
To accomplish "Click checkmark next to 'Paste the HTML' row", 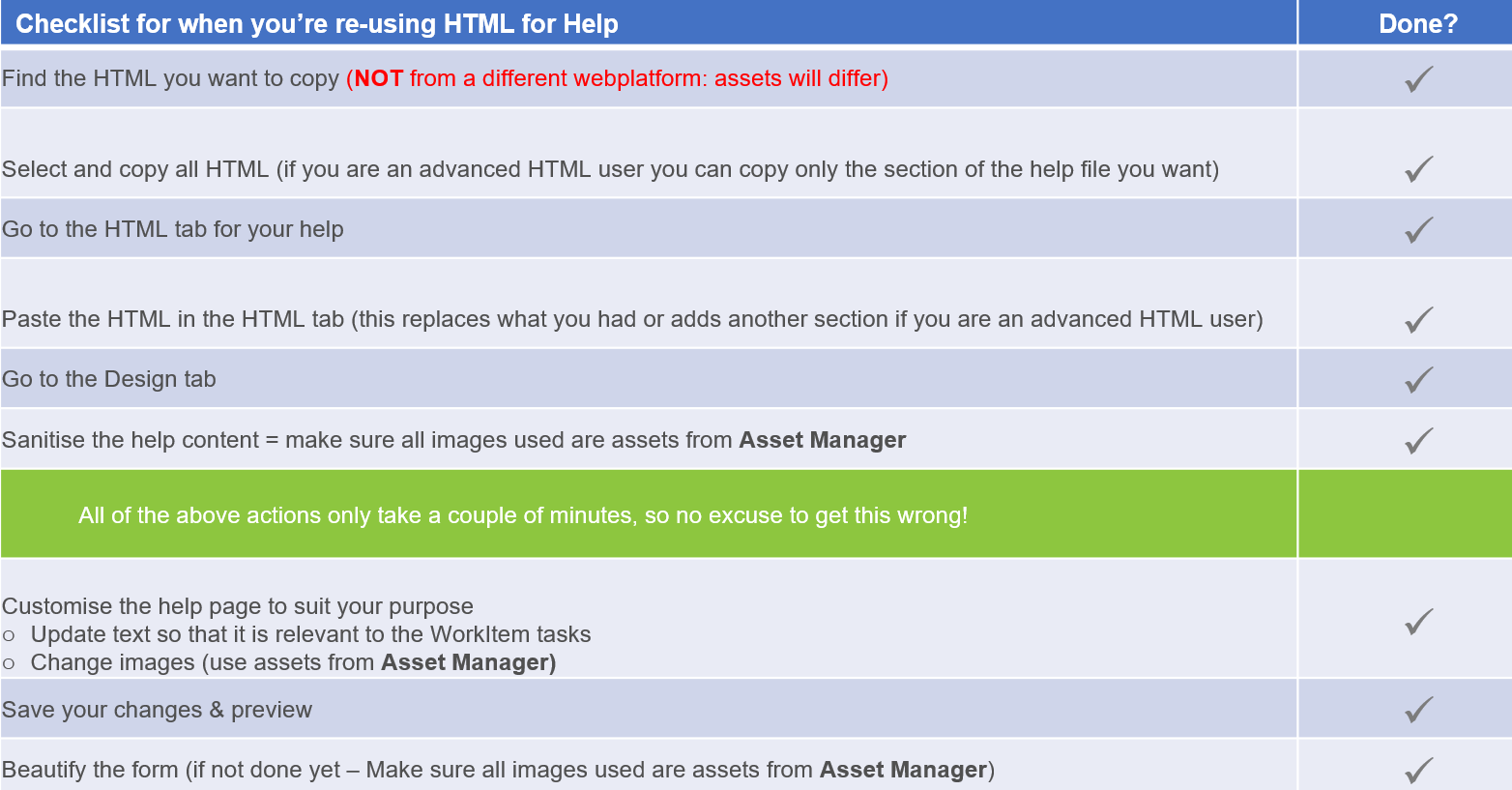I will 1418,319.
